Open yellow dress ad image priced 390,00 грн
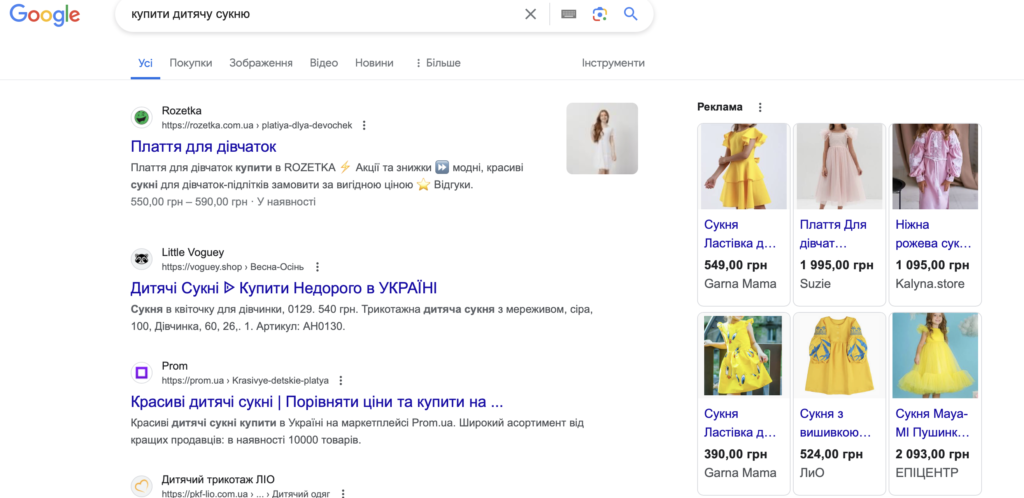1024x498 pixels. [744, 355]
